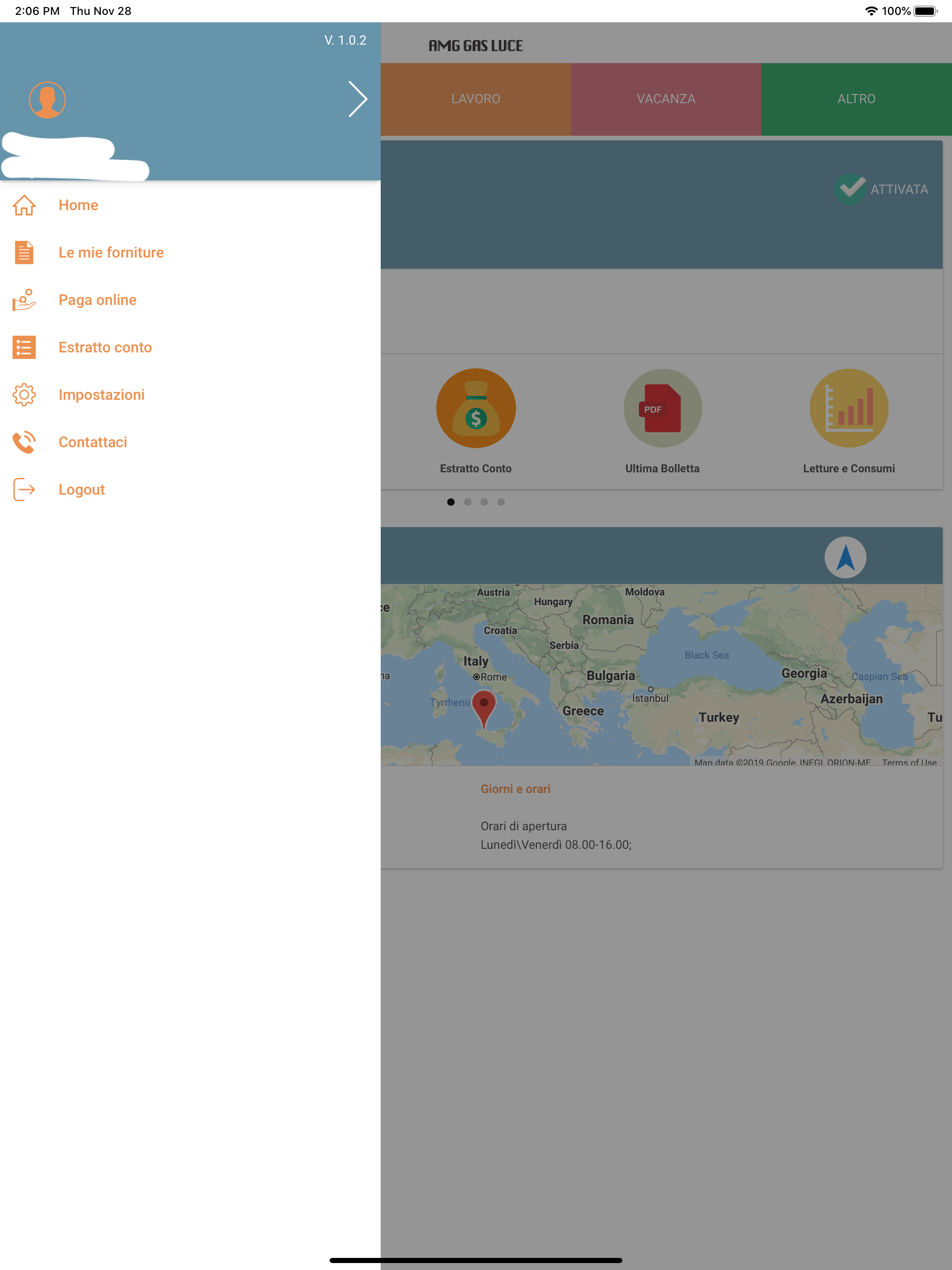Viewport: 952px width, 1270px height.
Task: Tap the user profile avatar icon
Action: pos(47,100)
